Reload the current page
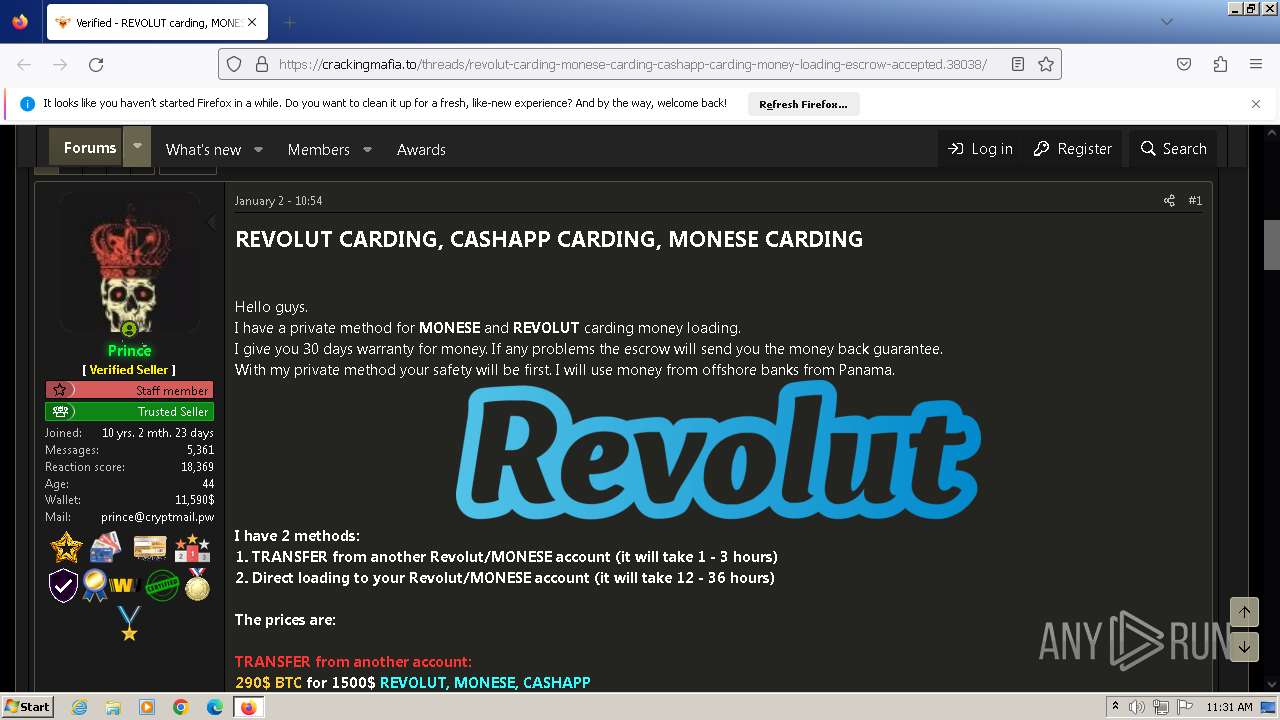The height and width of the screenshot is (720, 1280). coord(96,64)
